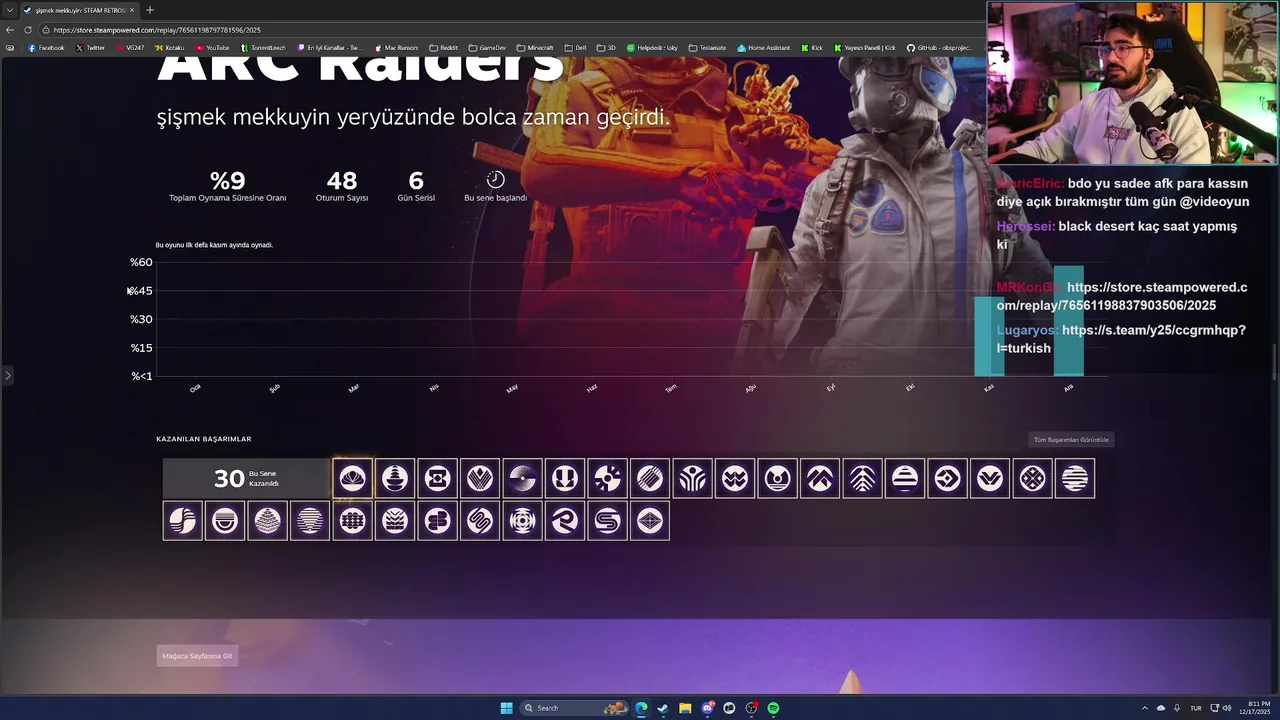Open the Facebook bookmark
This screenshot has height=720, width=1280.
pyautogui.click(x=46, y=48)
